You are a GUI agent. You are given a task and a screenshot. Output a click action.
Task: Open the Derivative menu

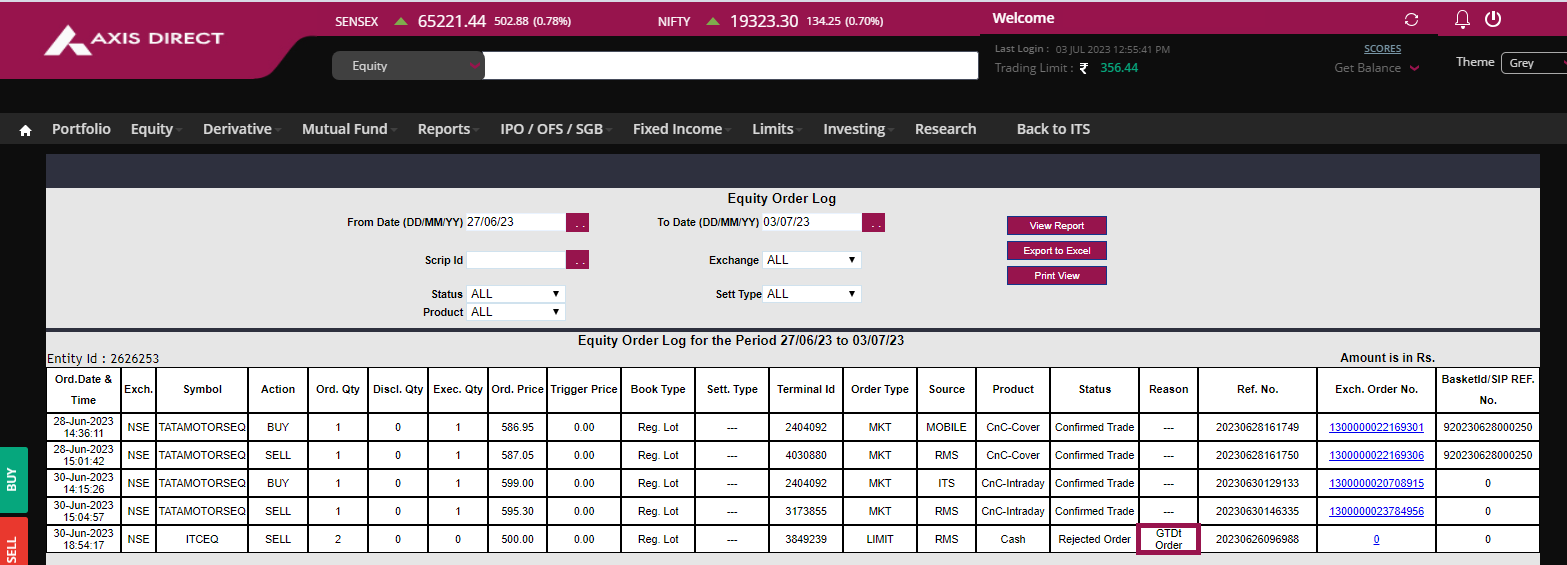click(x=237, y=129)
